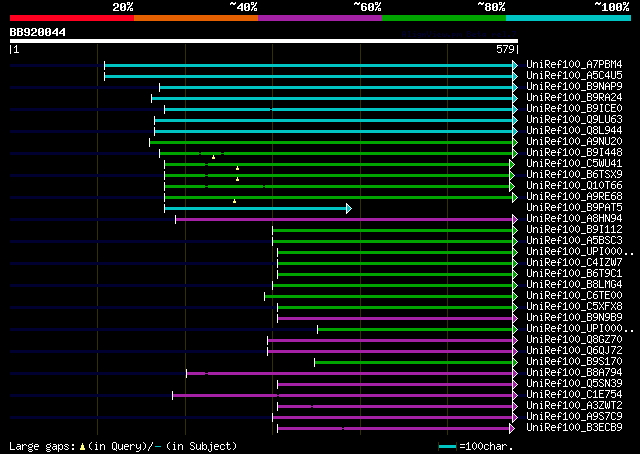
Task: Click the UniRef100_C5XFX8 label
Action: tap(574, 307)
